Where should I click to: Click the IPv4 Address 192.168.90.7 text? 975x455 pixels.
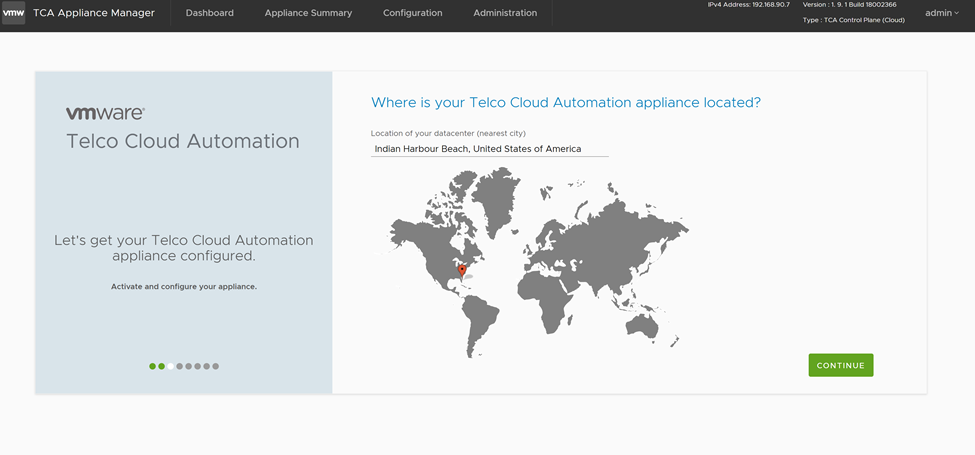(x=749, y=4)
